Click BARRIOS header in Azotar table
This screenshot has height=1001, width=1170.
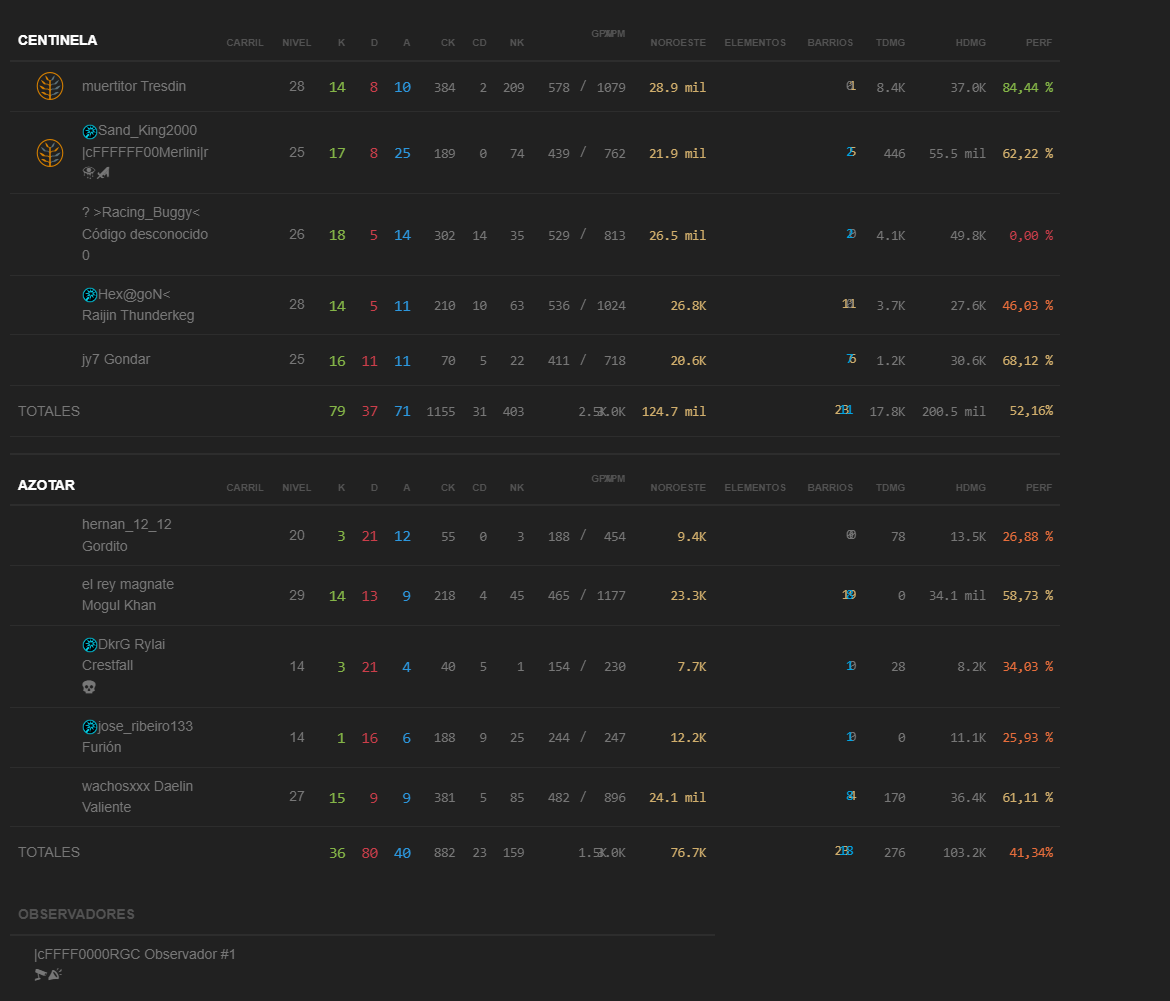point(830,488)
